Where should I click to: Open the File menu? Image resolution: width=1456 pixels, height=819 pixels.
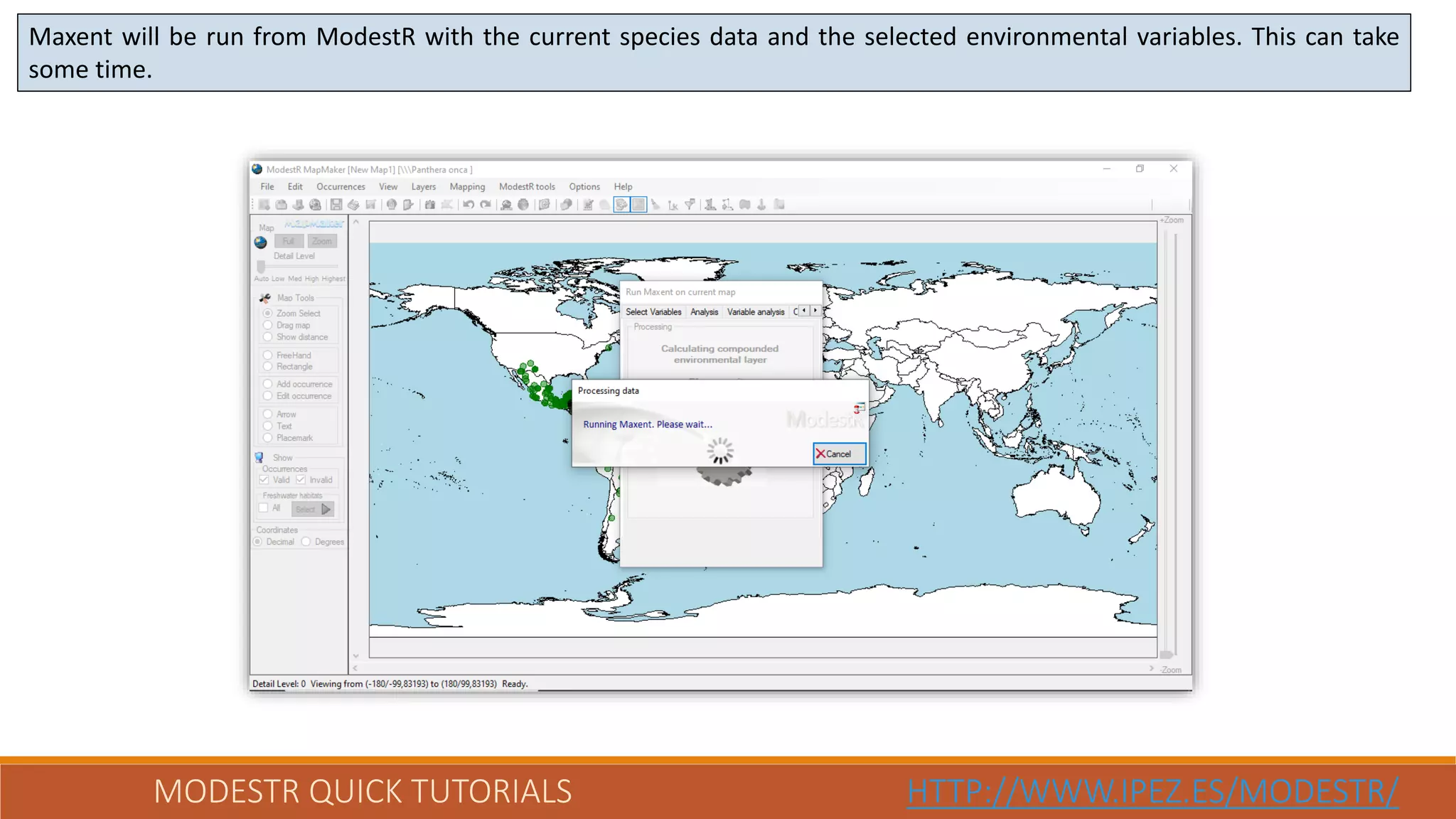267,186
